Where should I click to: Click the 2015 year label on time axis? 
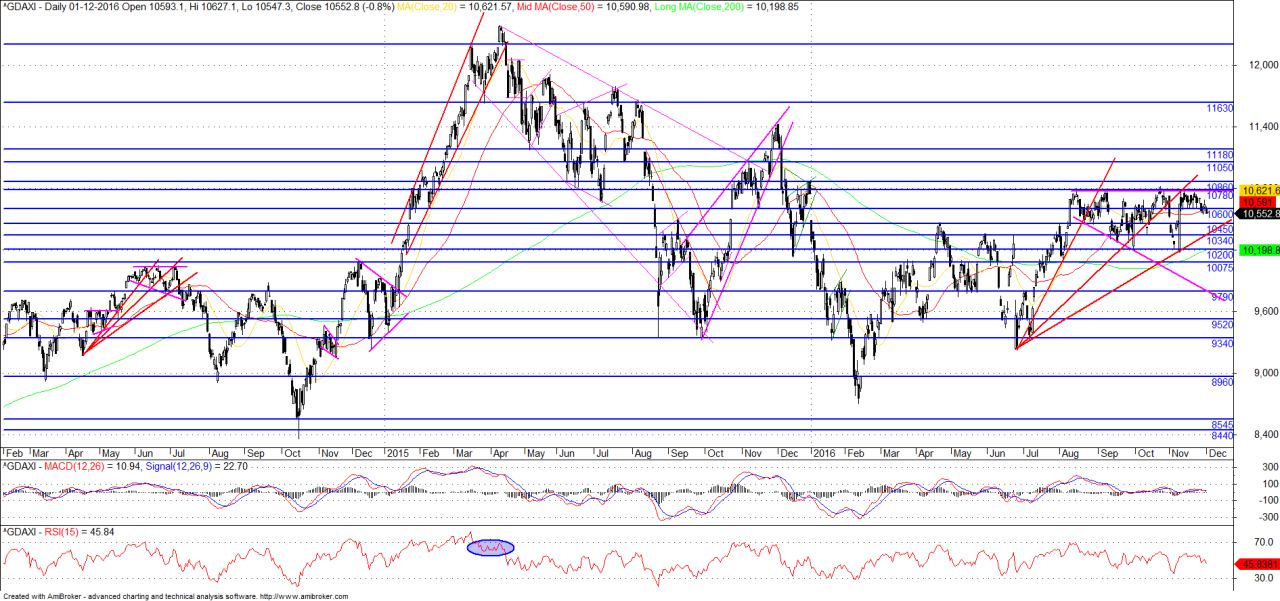[400, 453]
